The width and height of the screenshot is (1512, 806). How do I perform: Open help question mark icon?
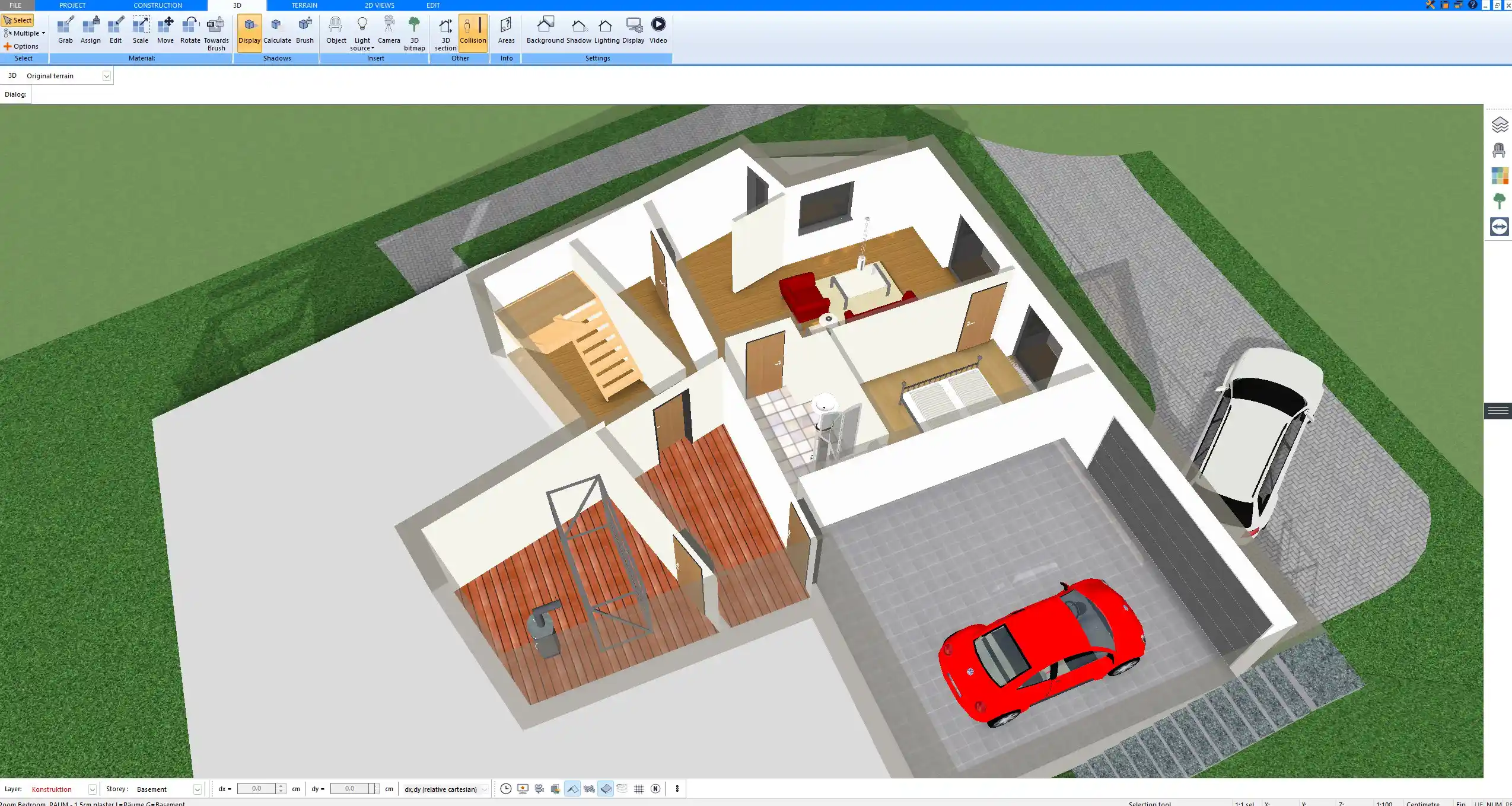point(1472,5)
